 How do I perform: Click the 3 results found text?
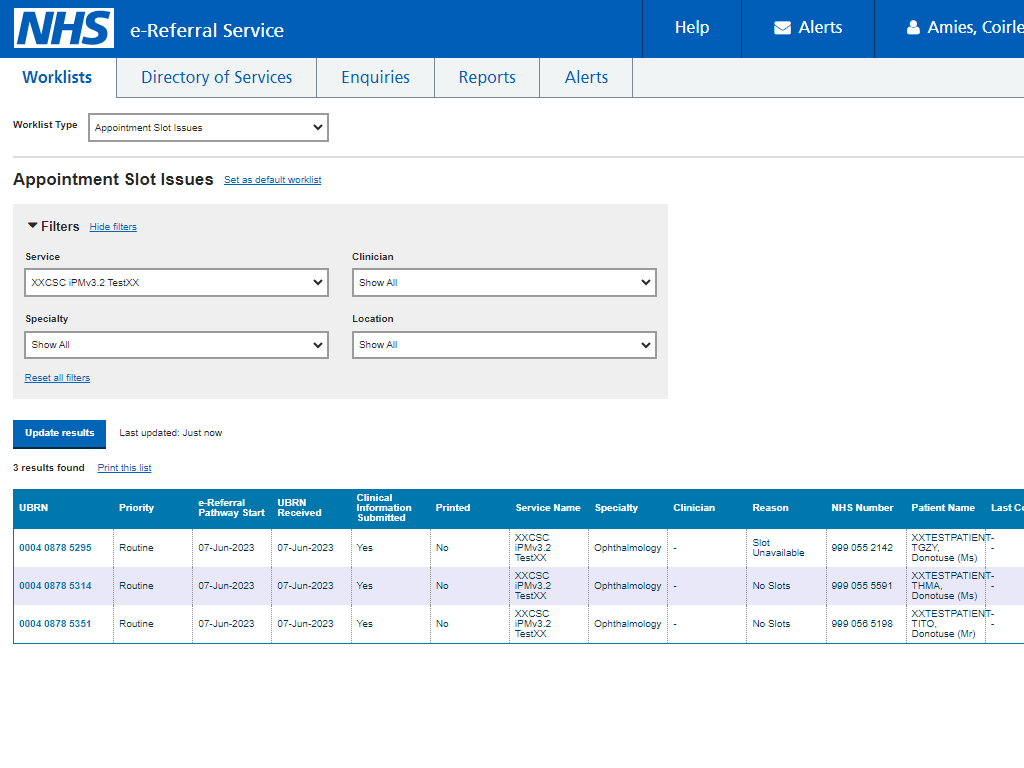[x=49, y=468]
